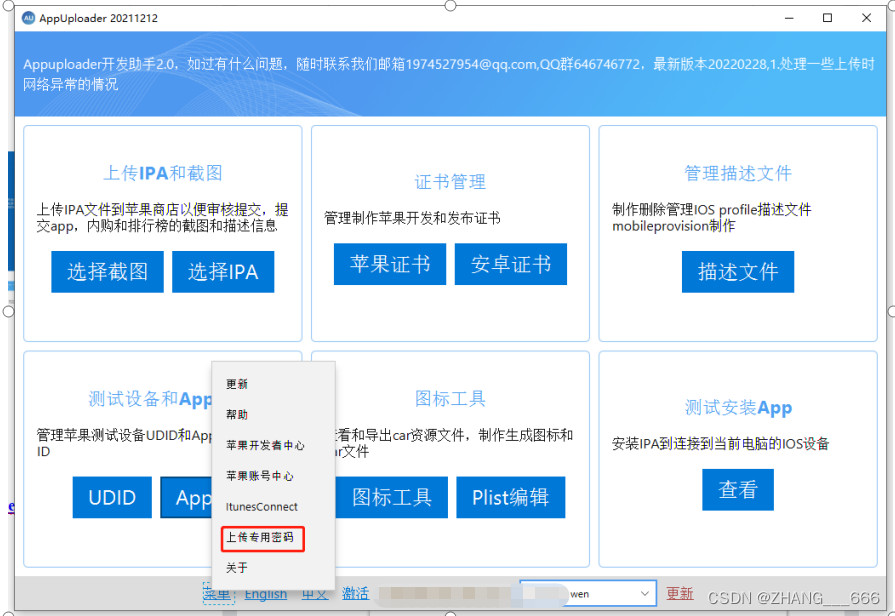Click the 描述文件 button
The height and width of the screenshot is (616, 895).
(x=737, y=272)
